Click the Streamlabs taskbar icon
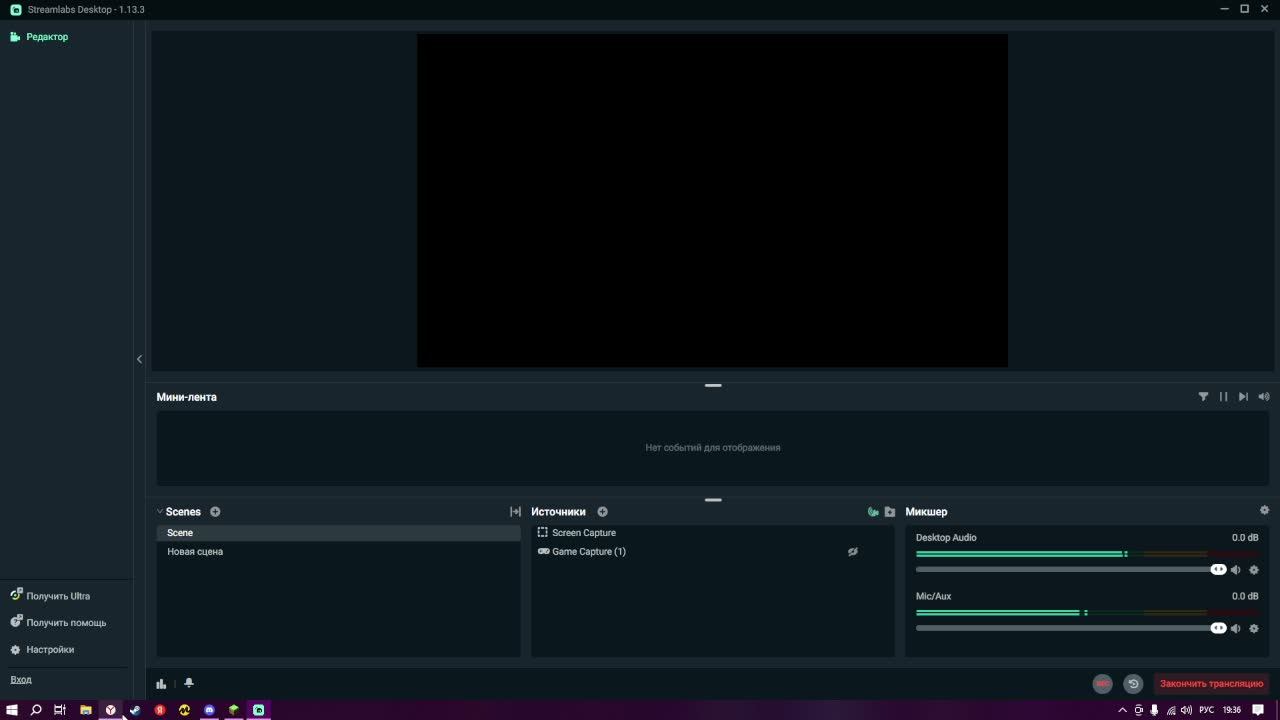1280x720 pixels. (258, 710)
